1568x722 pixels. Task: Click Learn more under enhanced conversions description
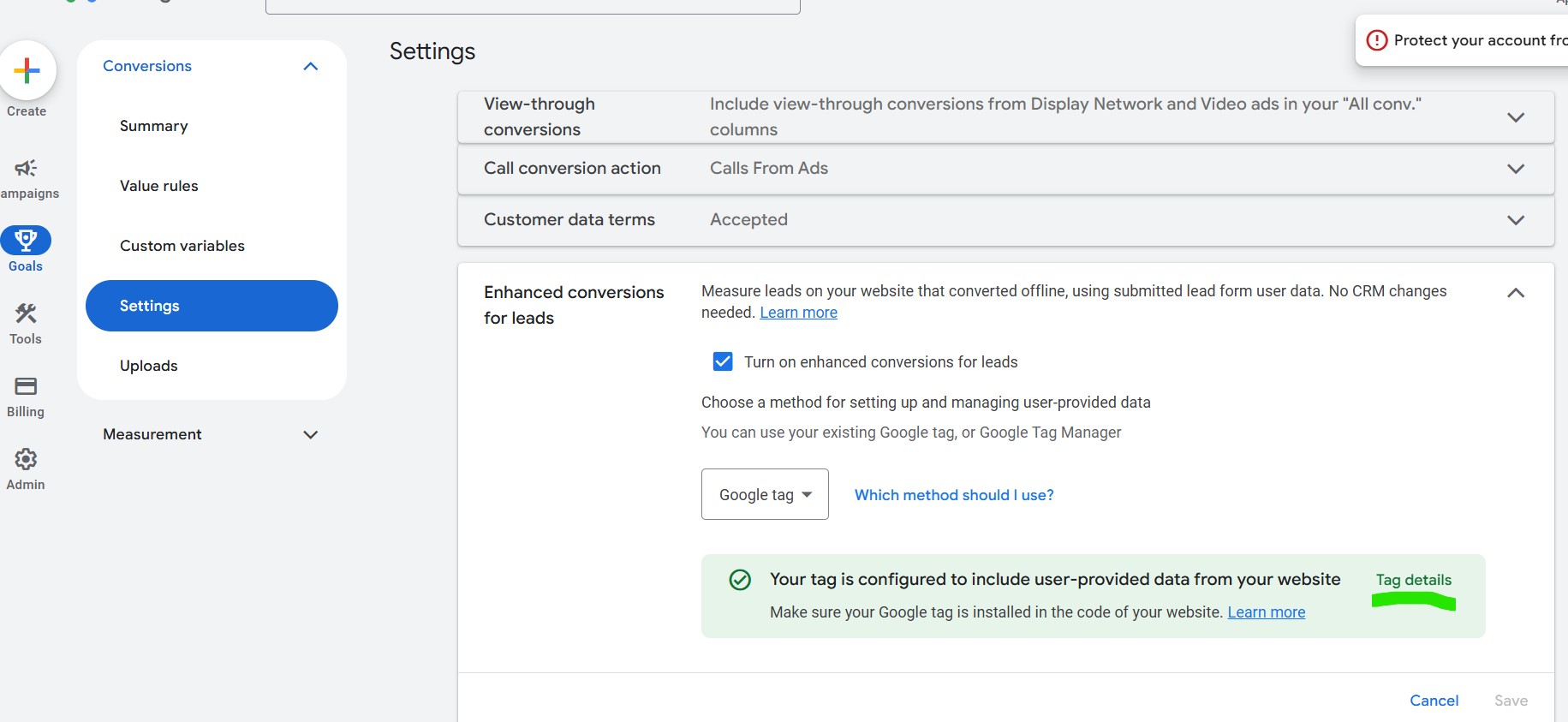pyautogui.click(x=799, y=313)
